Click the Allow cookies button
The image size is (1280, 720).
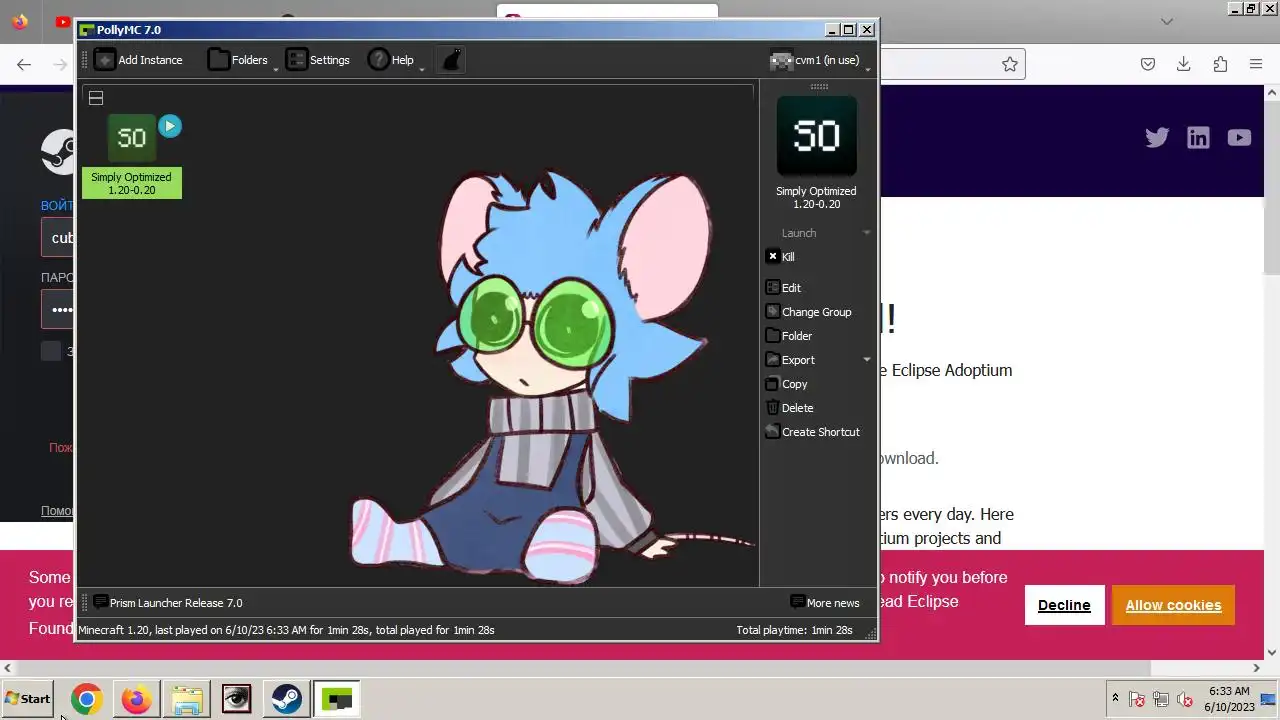[x=1173, y=605]
